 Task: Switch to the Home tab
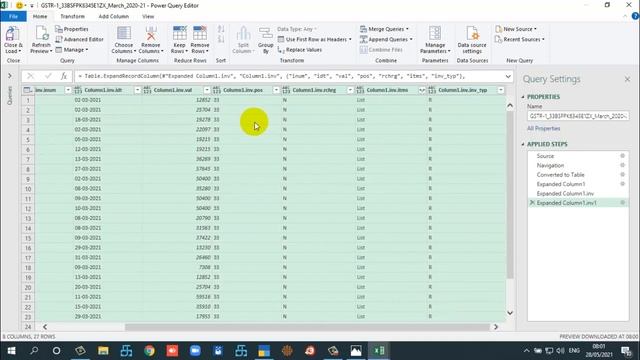(40, 16)
